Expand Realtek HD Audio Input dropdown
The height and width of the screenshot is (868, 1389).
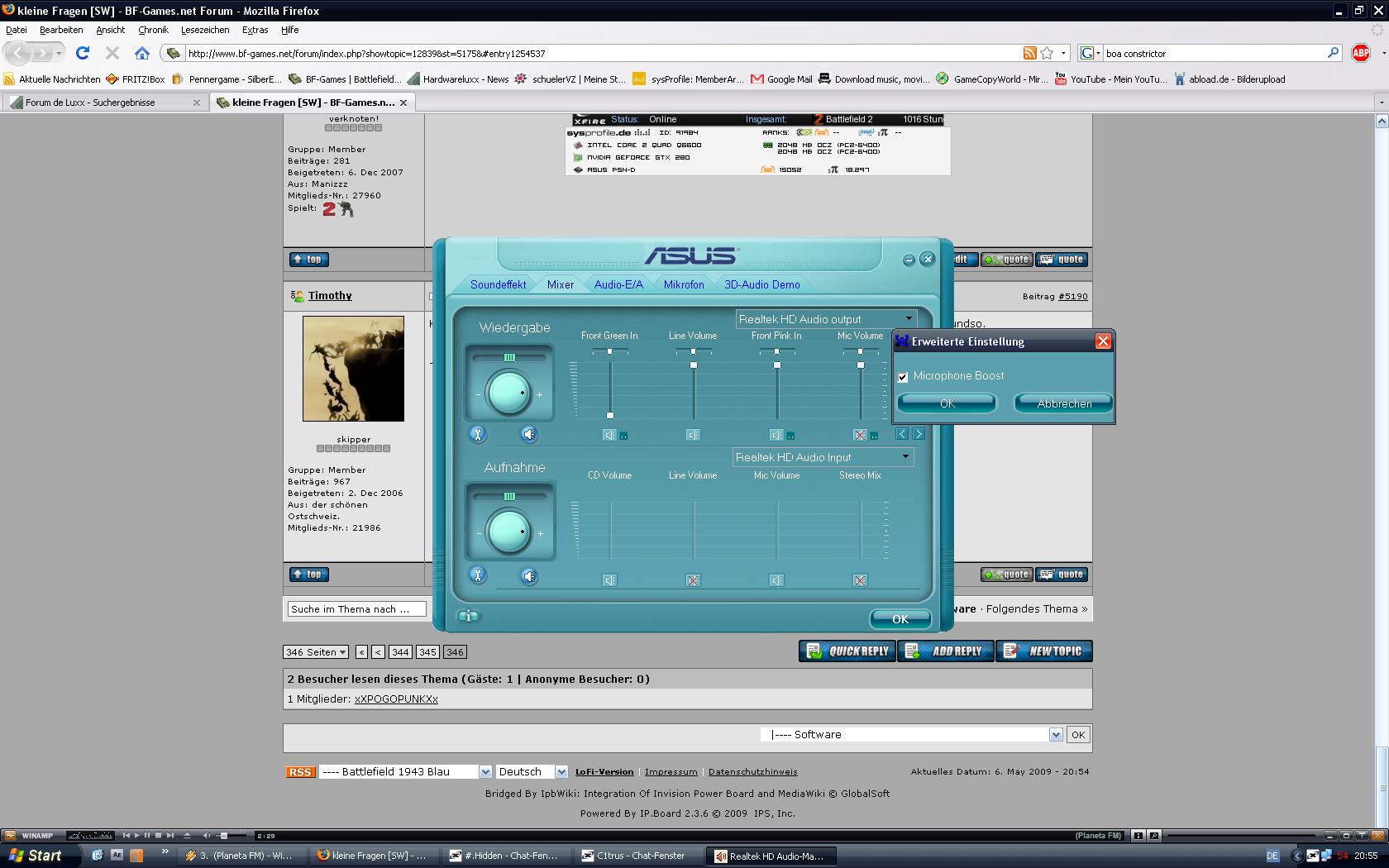(905, 456)
